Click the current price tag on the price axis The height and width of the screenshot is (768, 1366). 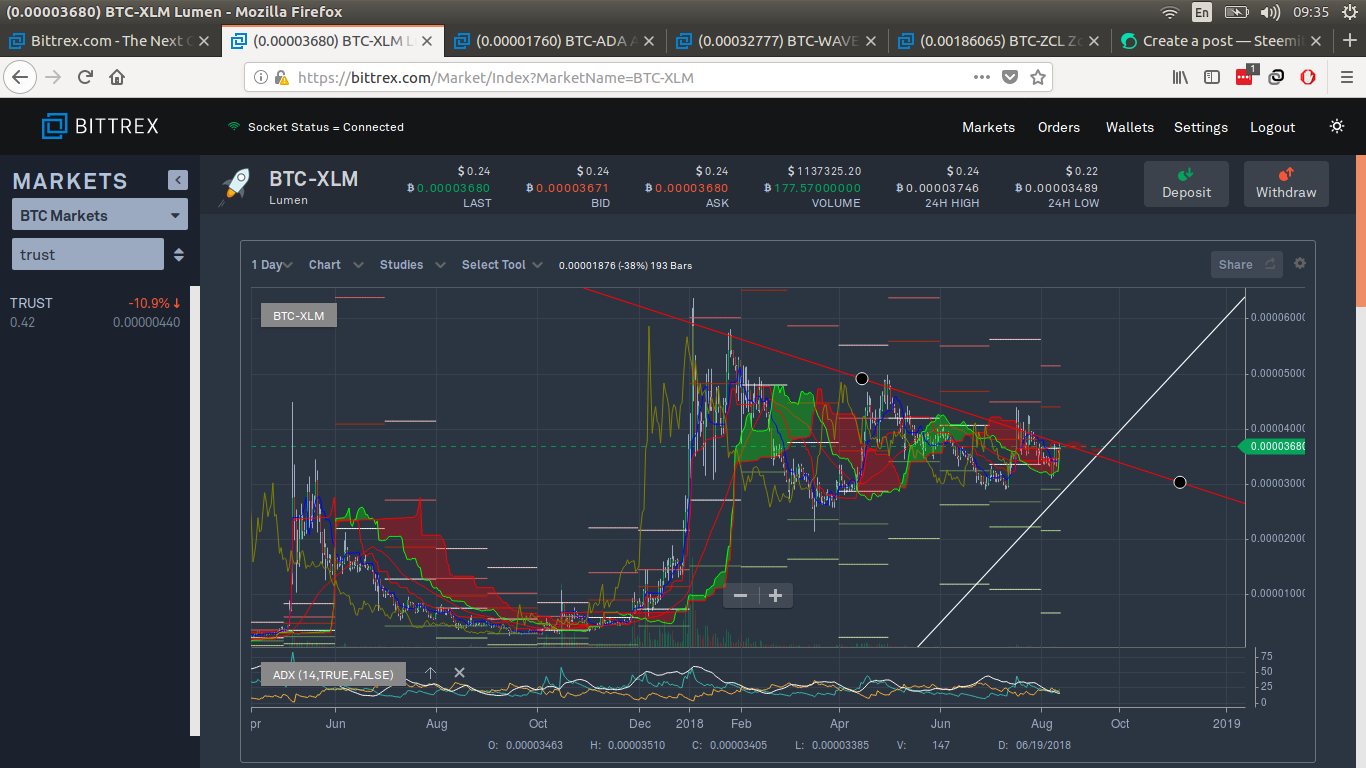[x=1272, y=446]
